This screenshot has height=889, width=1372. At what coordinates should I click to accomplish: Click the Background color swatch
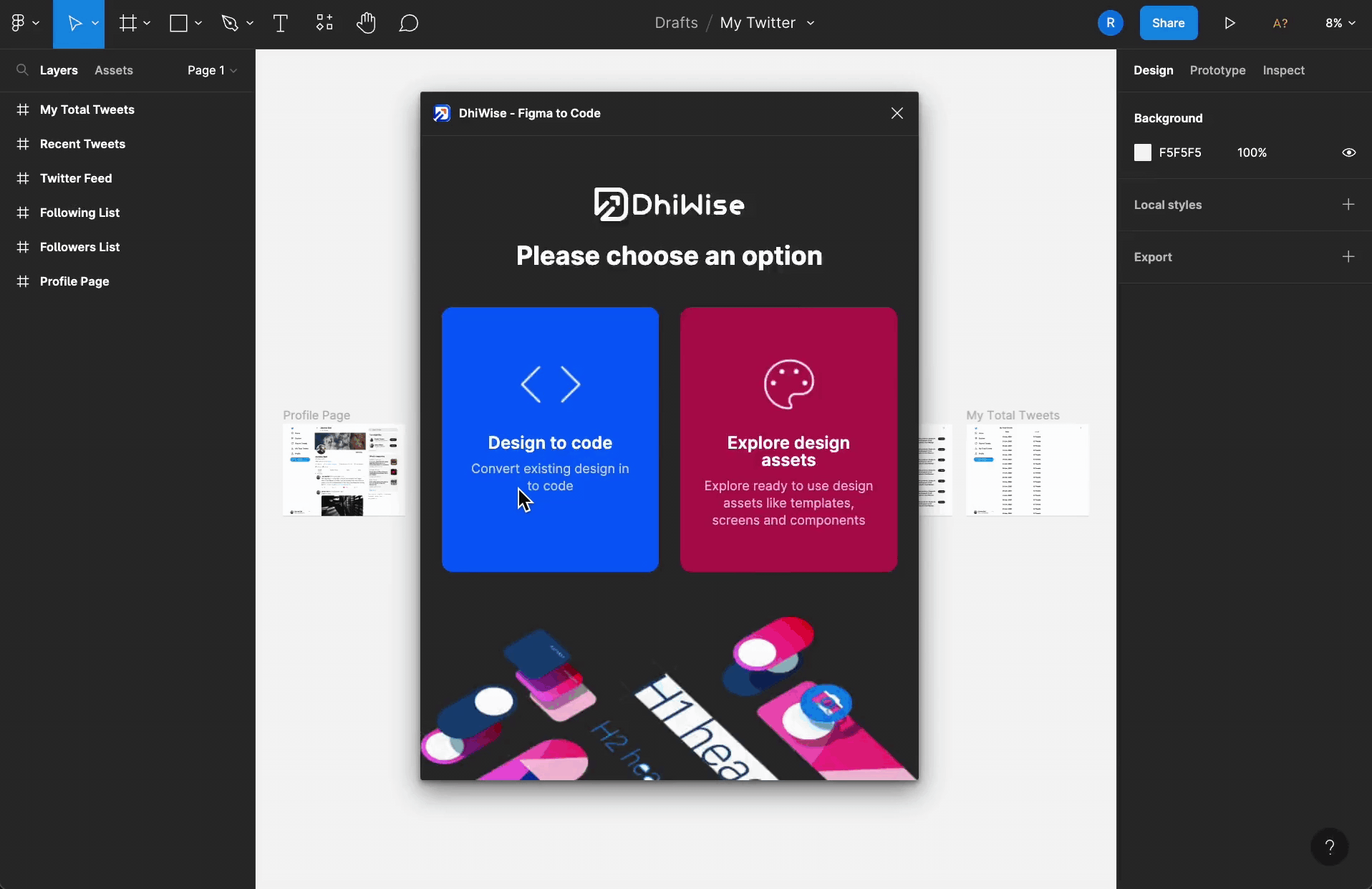tap(1142, 152)
